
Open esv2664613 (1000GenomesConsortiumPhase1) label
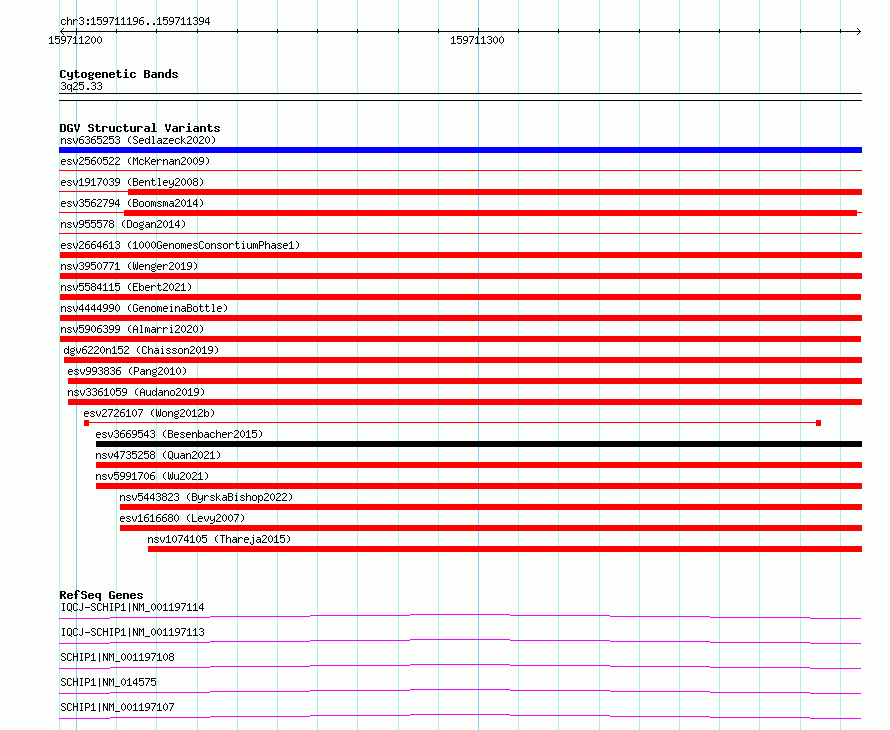point(180,245)
